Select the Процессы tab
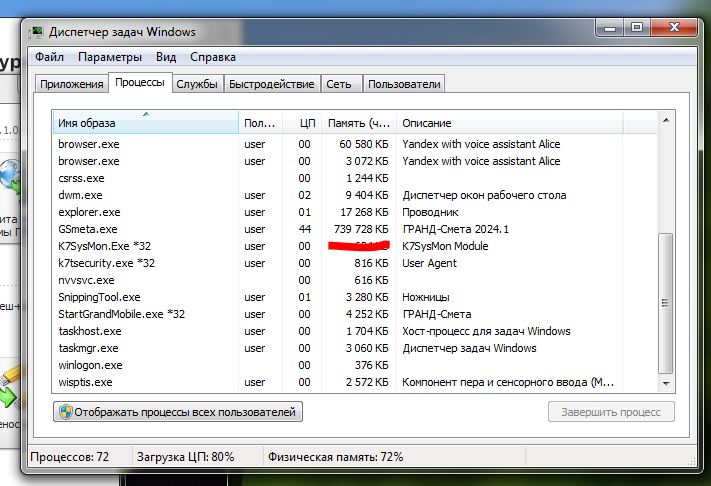 coord(140,83)
